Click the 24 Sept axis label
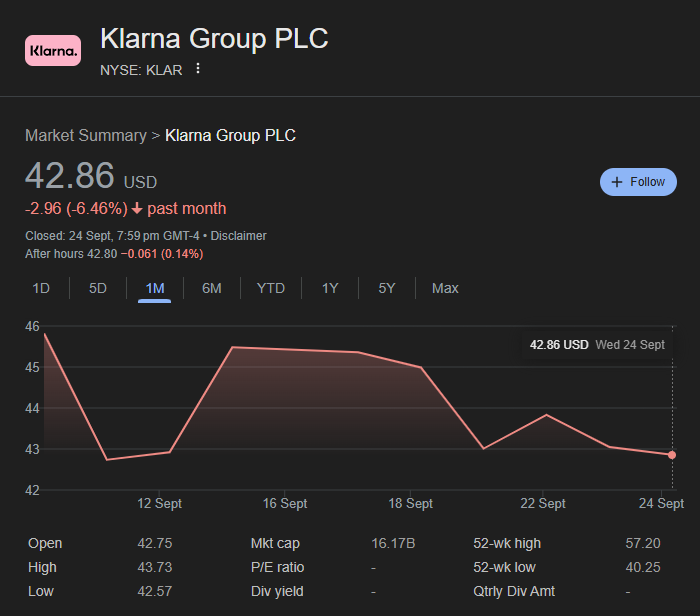 661,504
